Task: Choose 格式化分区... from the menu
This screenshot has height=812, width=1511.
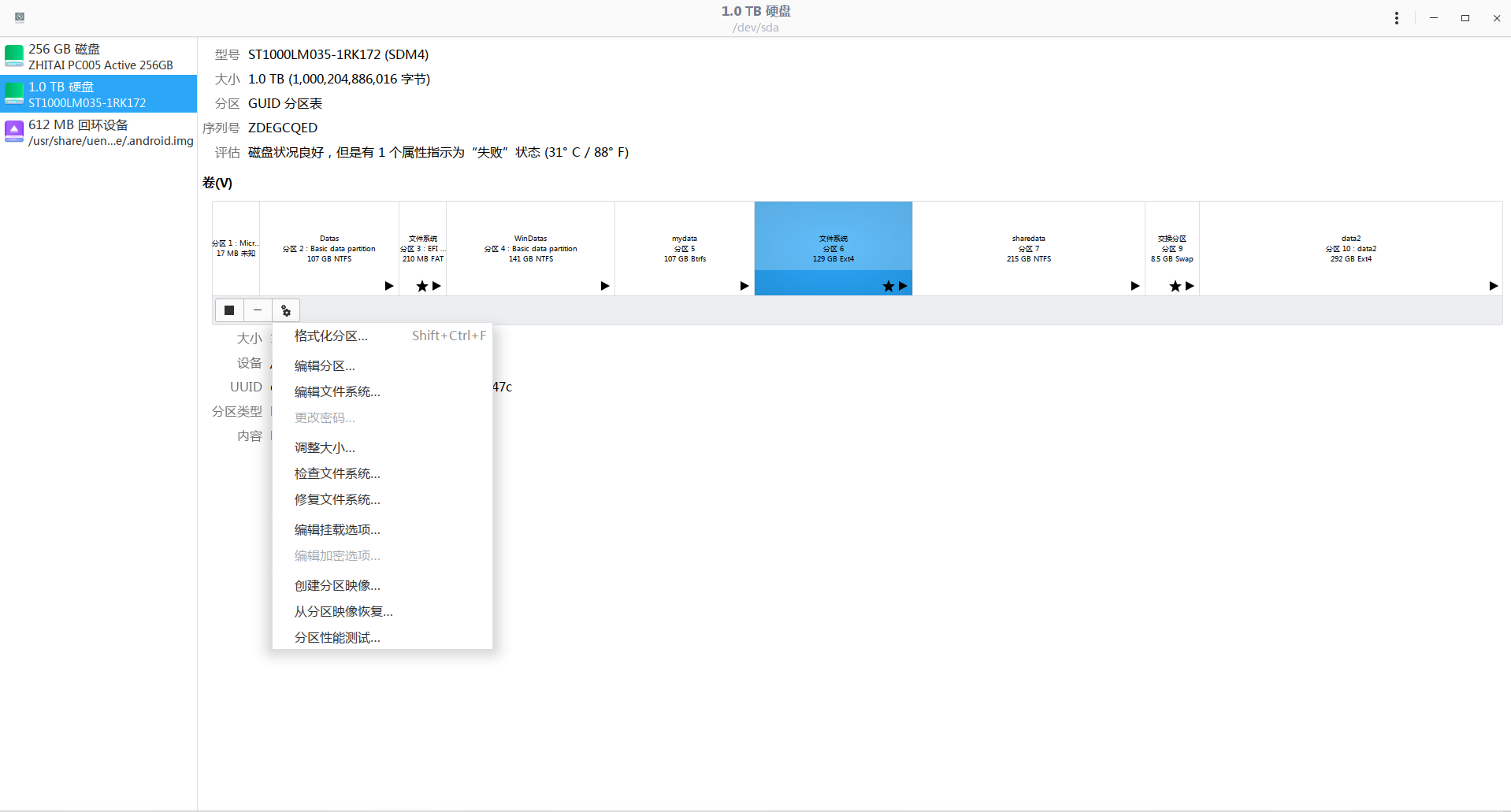Action: 382,336
